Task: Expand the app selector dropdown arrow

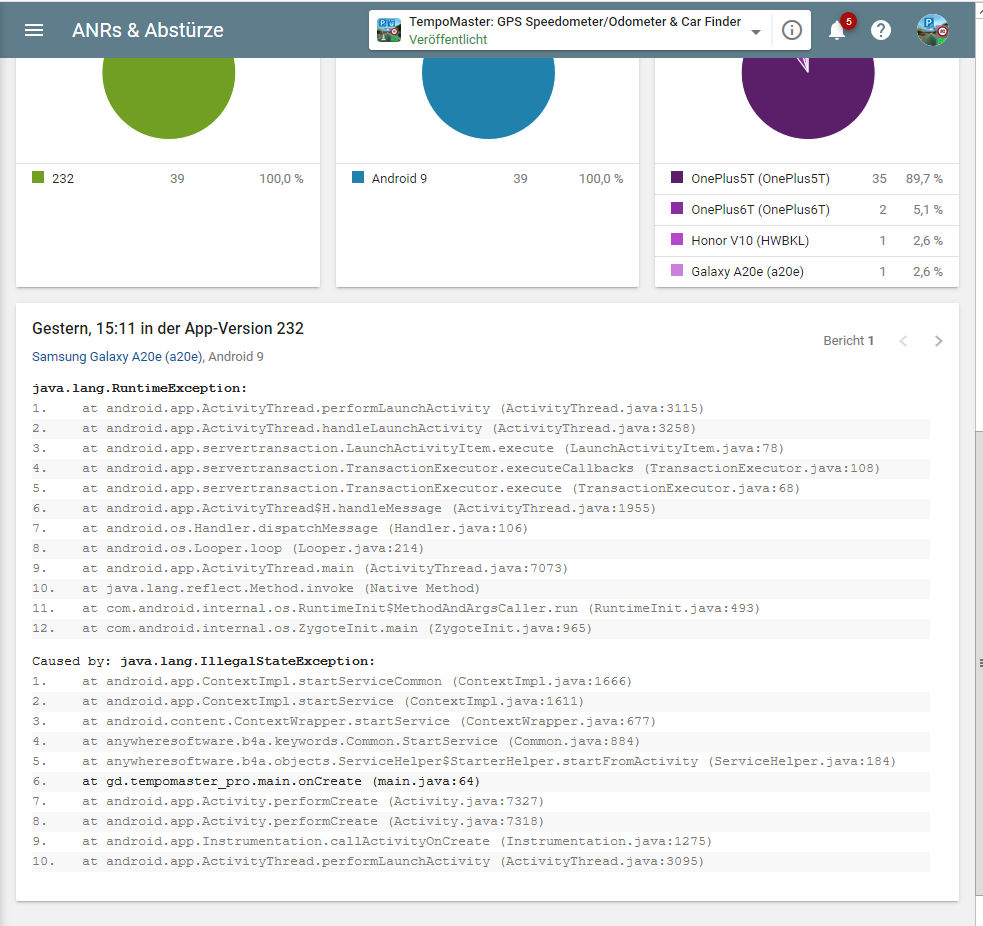Action: tap(756, 32)
